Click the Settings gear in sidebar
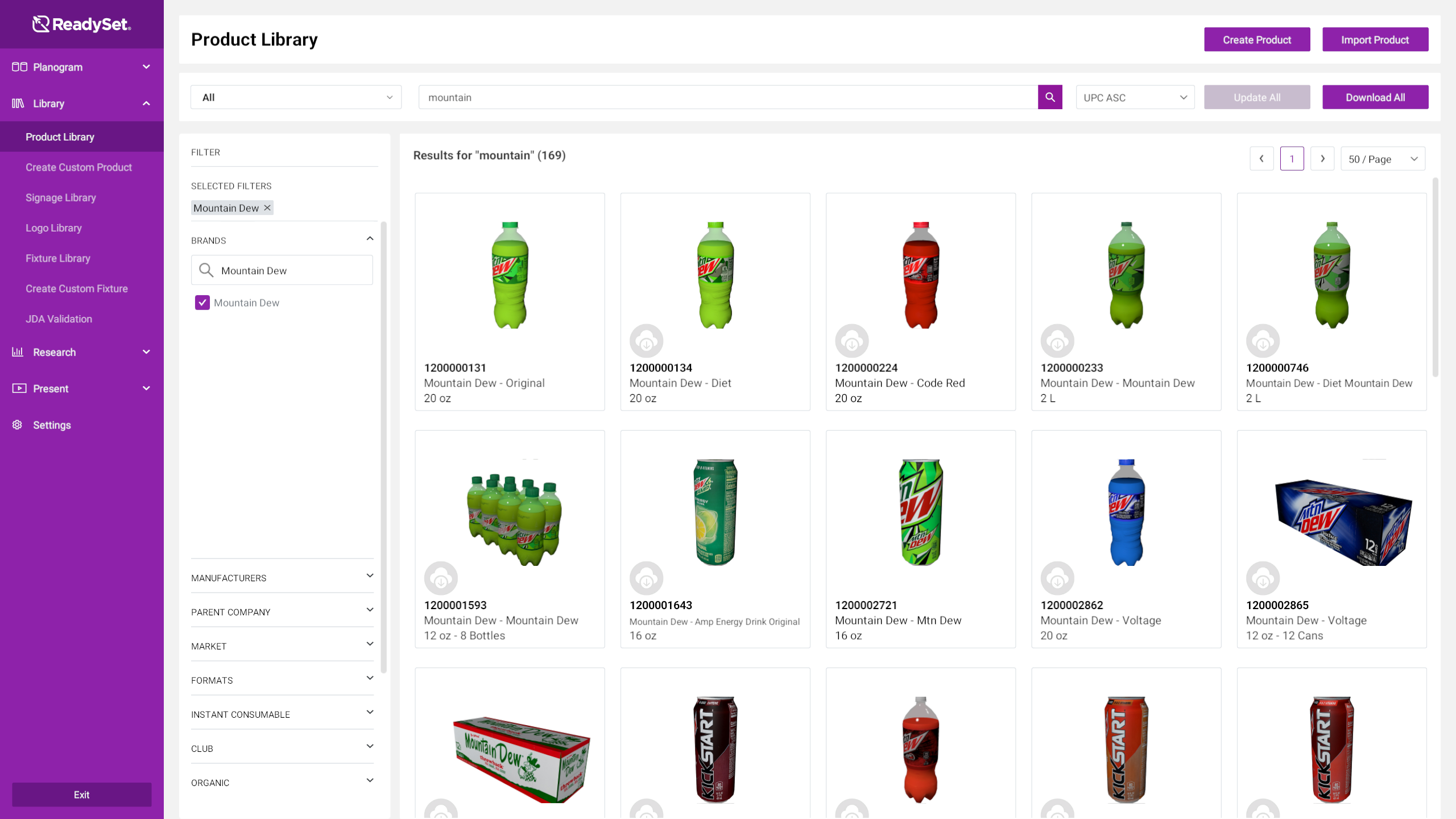1456x819 pixels. point(18,425)
